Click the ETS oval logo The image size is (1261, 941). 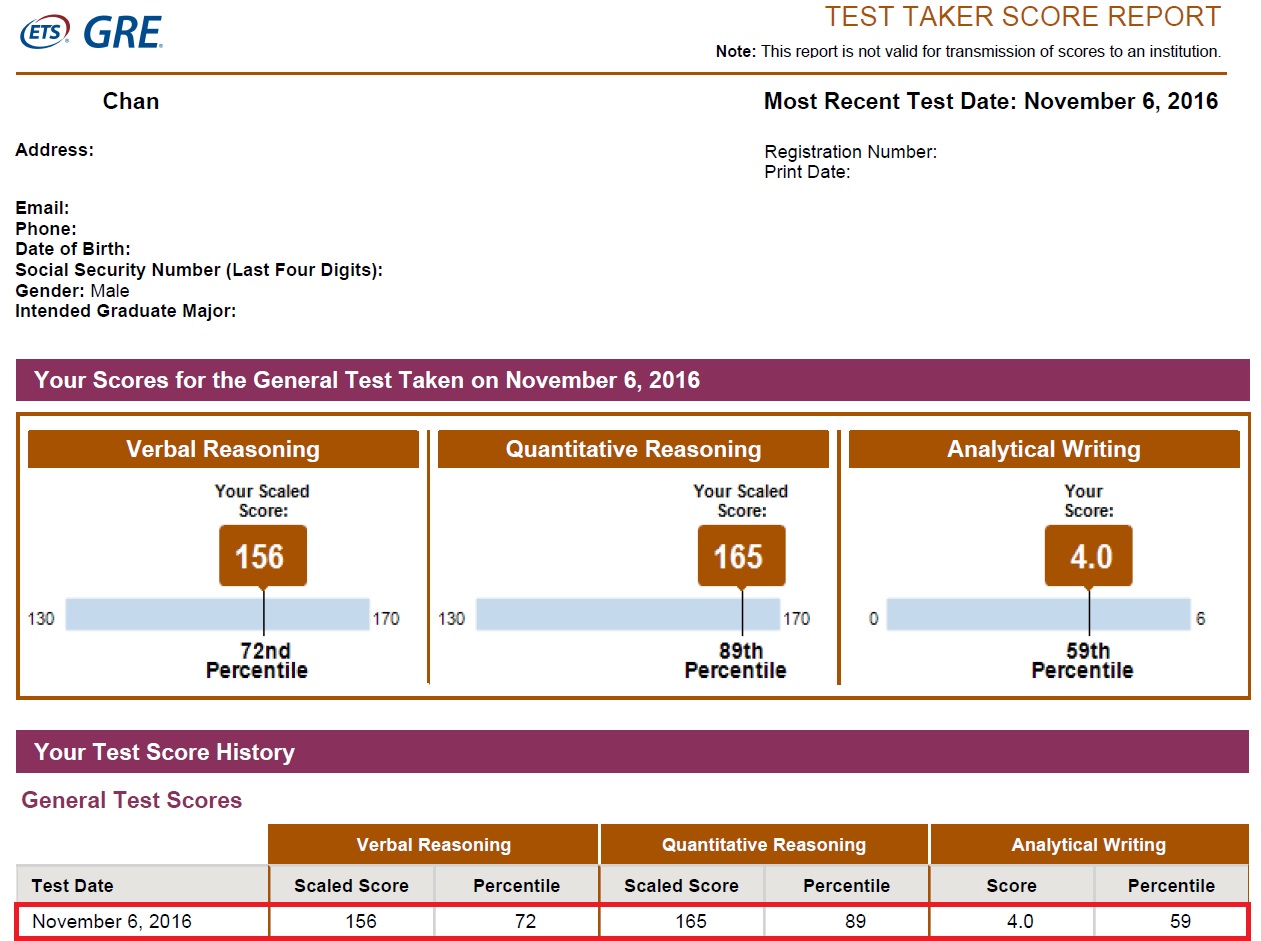click(46, 32)
